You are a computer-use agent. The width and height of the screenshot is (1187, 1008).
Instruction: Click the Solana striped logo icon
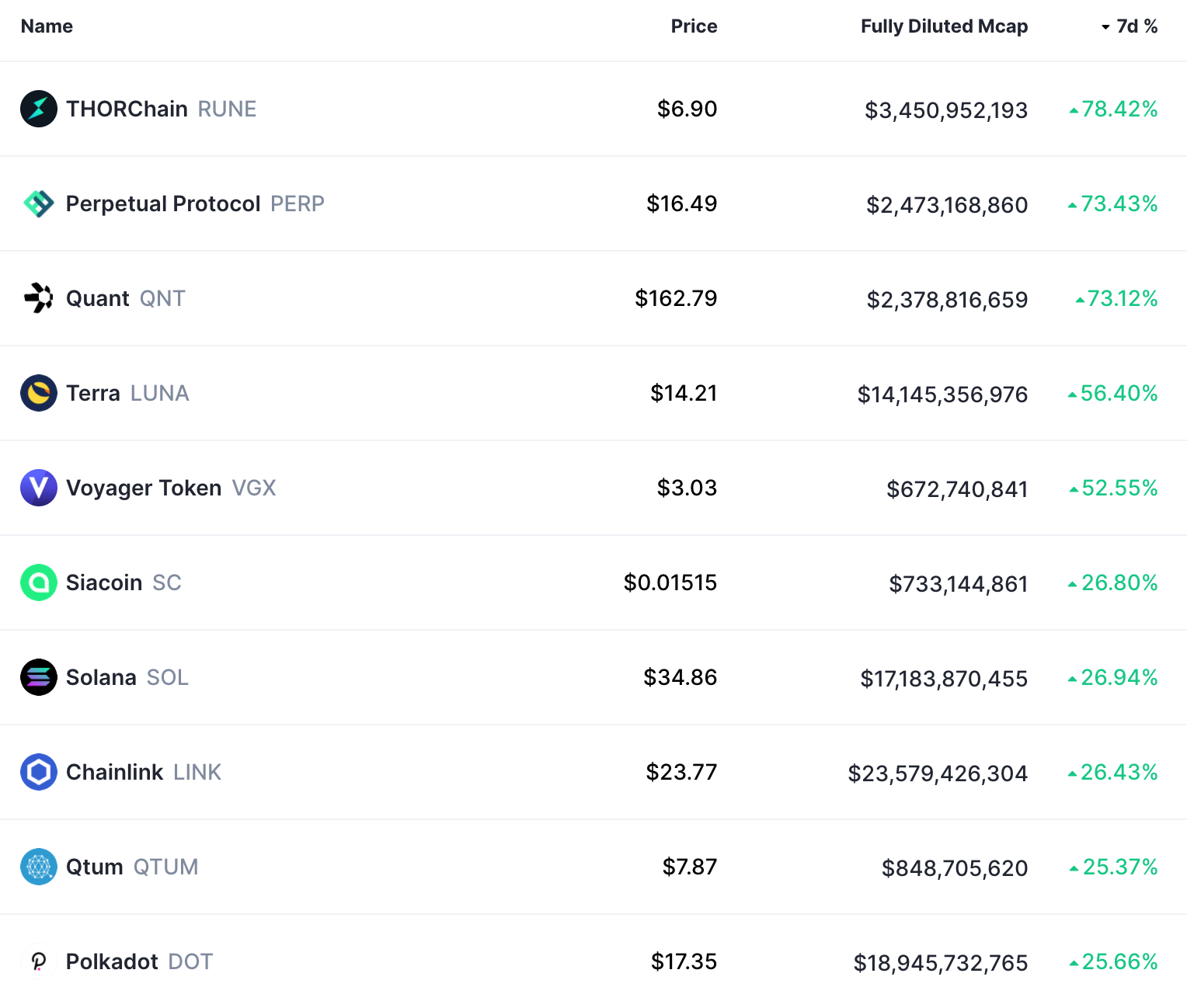click(39, 677)
